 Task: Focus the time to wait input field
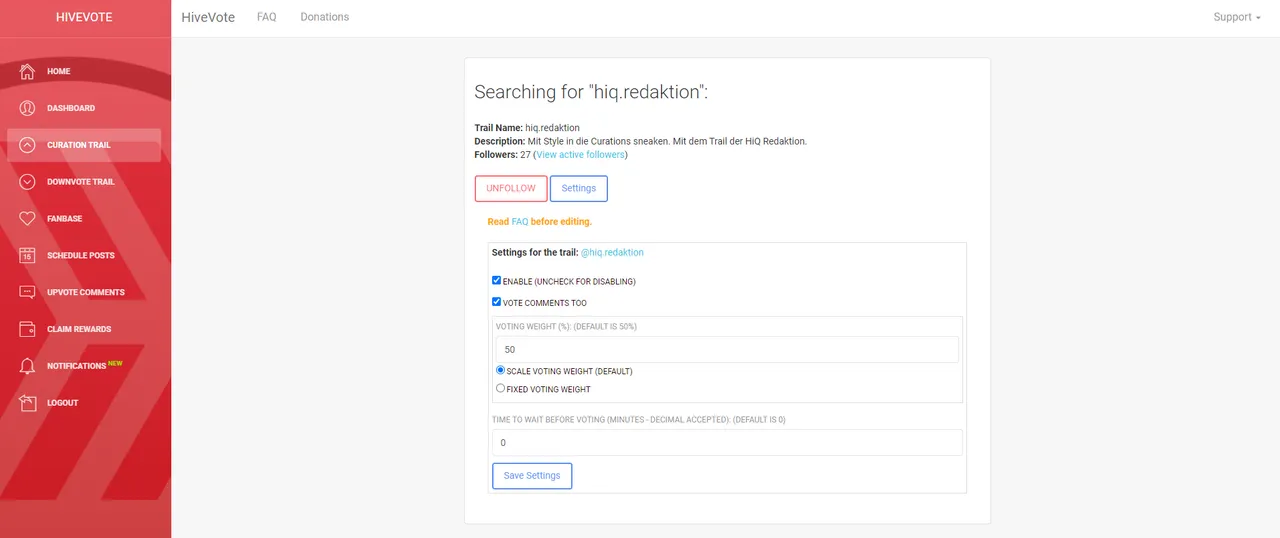727,443
